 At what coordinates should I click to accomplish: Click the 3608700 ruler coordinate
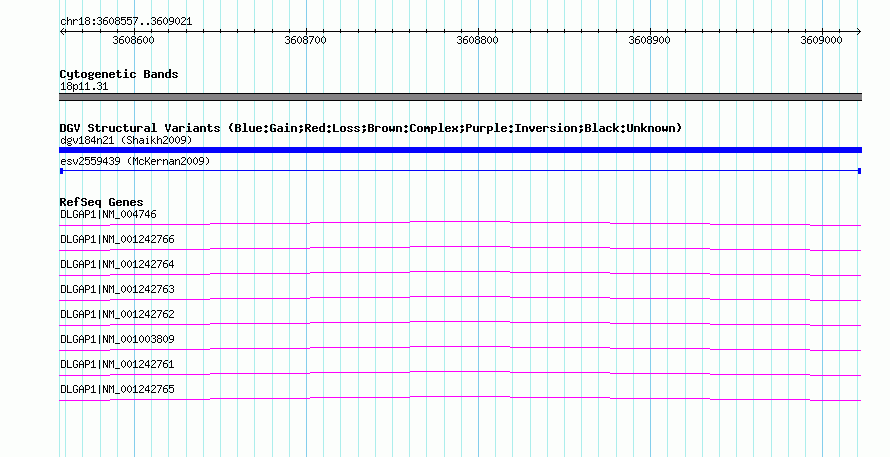click(x=305, y=40)
